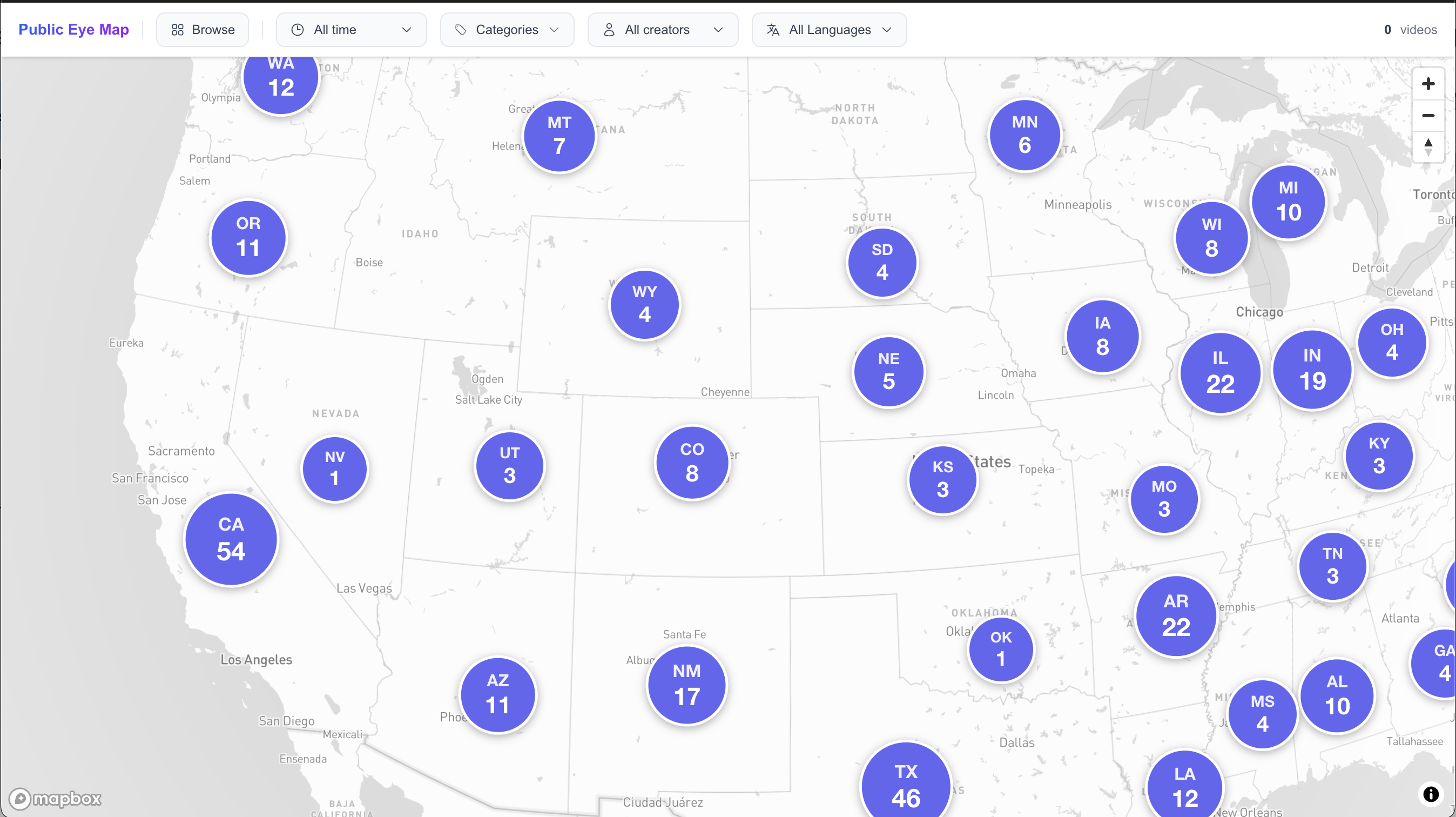Image resolution: width=1456 pixels, height=817 pixels.
Task: Open the Browse view button
Action: tap(203, 29)
